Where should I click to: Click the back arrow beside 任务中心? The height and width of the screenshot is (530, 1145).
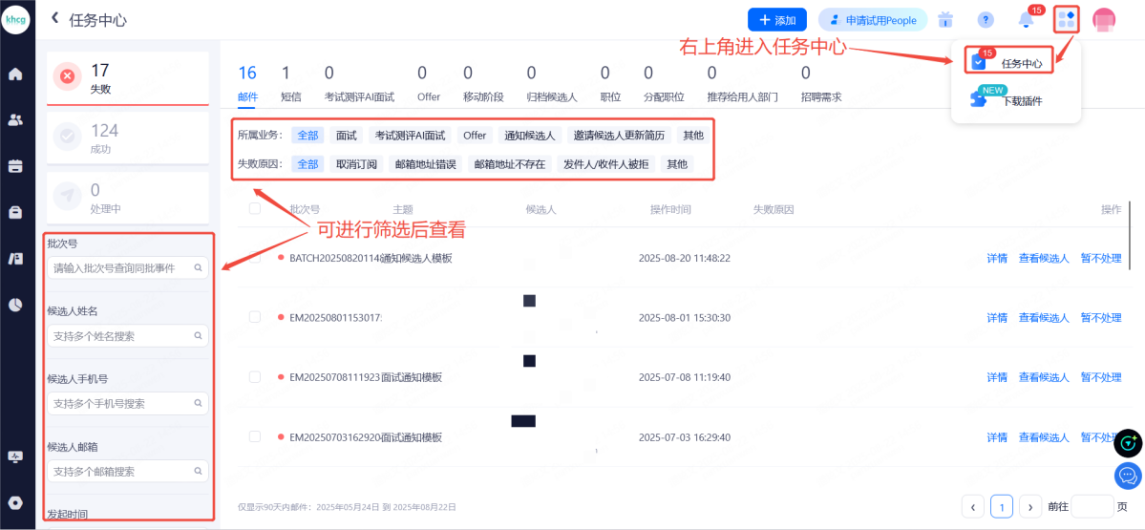tap(55, 19)
